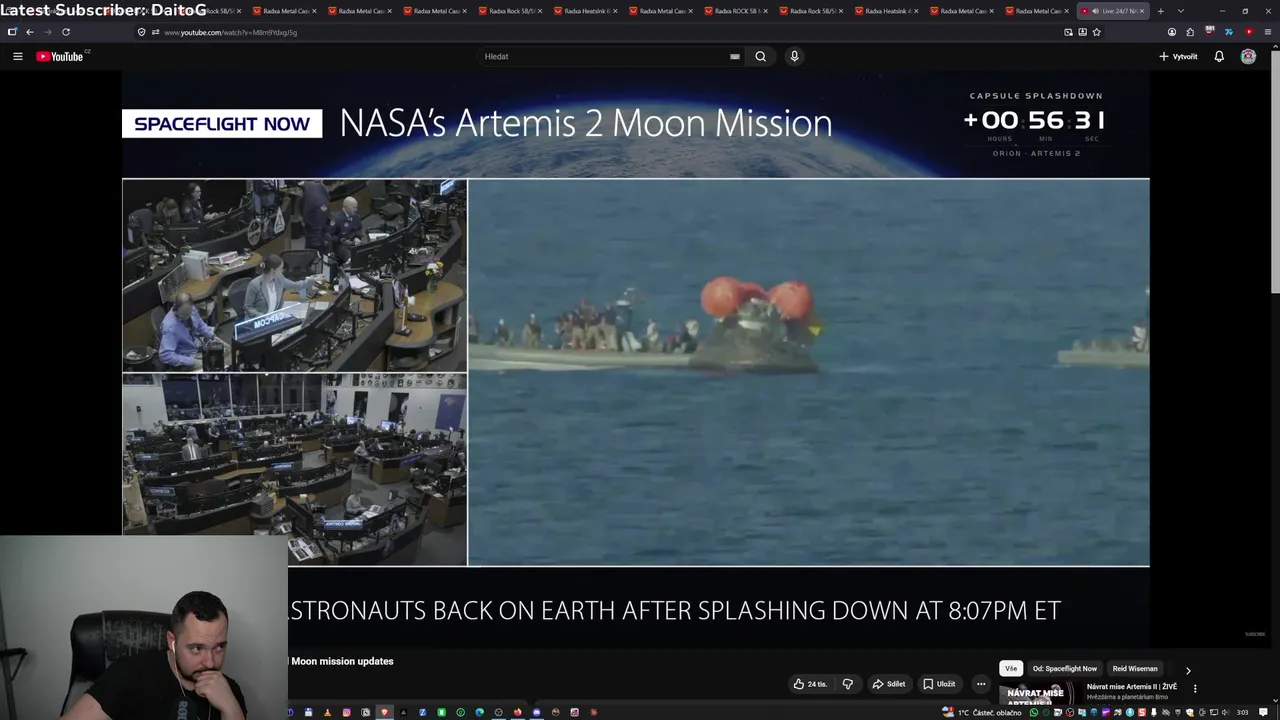This screenshot has width=1280, height=720.
Task: Open a new browser tab with plus
Action: 1160,11
